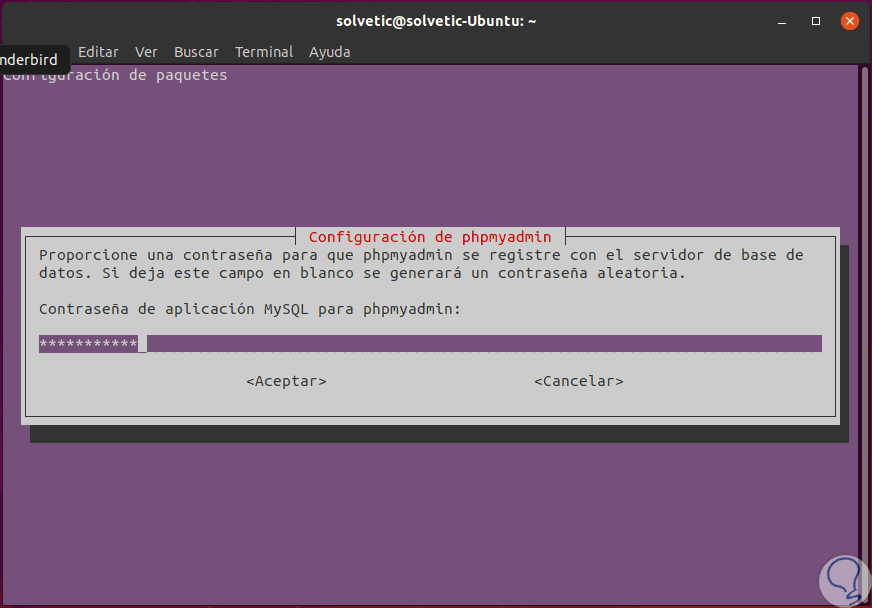The height and width of the screenshot is (608, 872).
Task: Open the Buscar menu
Action: pos(196,52)
